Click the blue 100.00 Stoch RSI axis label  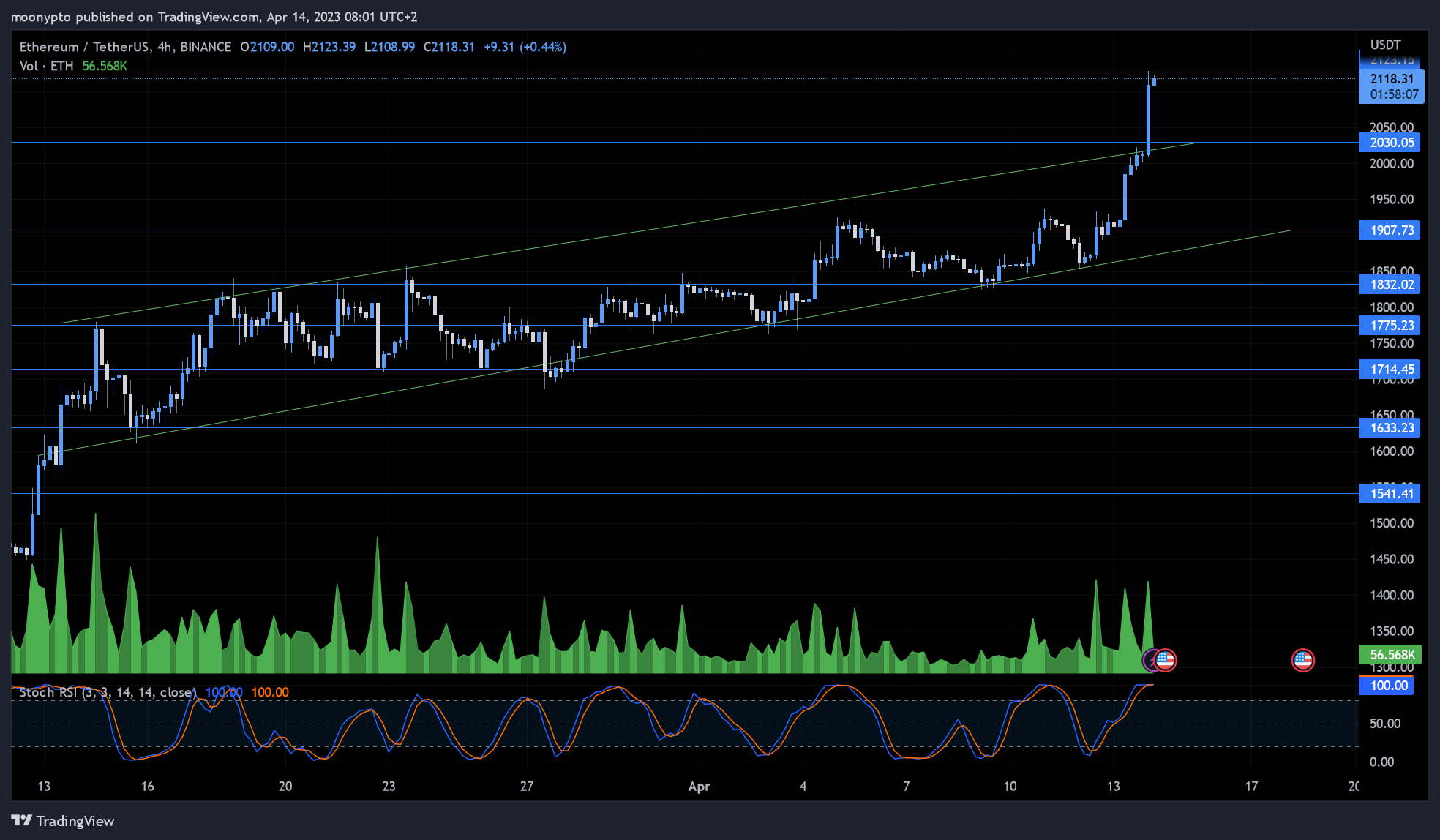pyautogui.click(x=1387, y=686)
